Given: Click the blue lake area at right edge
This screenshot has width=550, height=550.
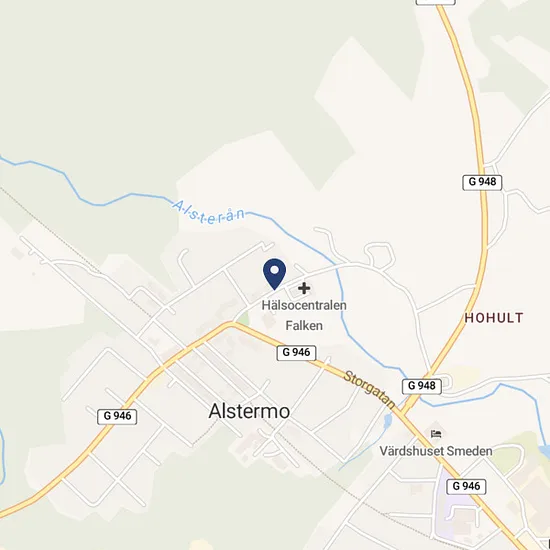Looking at the screenshot, I should click(544, 451).
